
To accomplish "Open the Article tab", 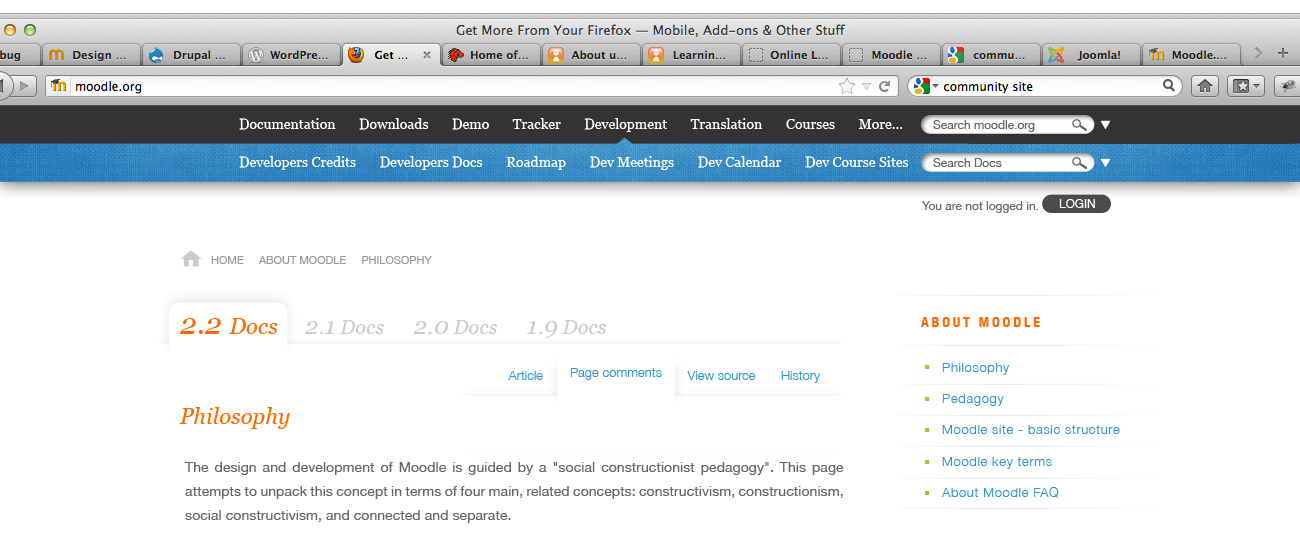I will pyautogui.click(x=525, y=376).
